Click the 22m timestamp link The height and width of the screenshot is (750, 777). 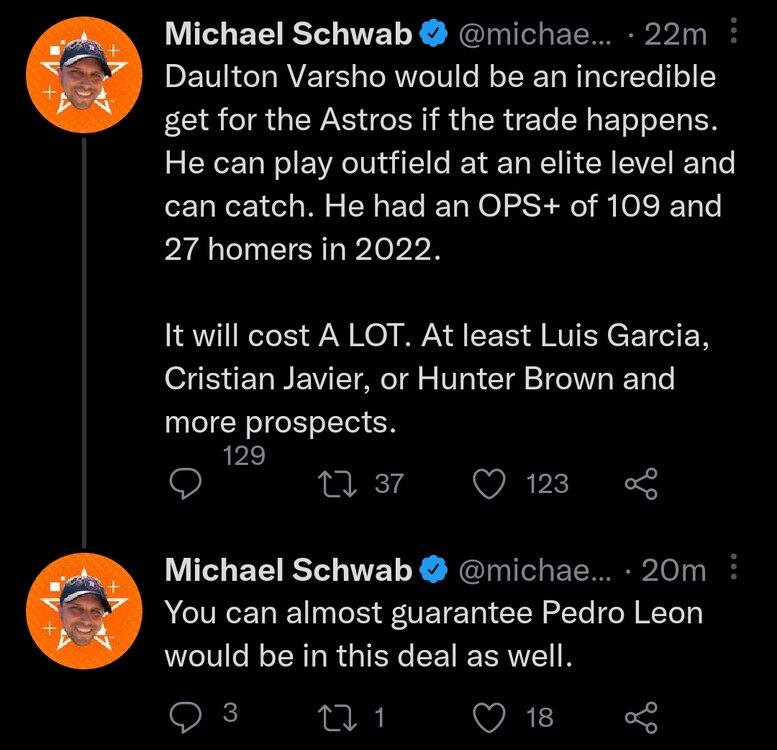coord(676,35)
